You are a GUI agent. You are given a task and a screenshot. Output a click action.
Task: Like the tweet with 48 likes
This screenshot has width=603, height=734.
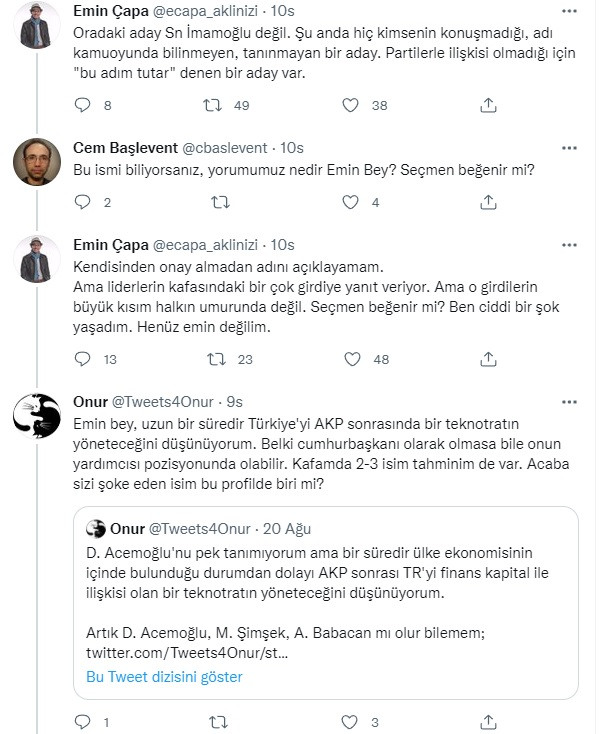tap(352, 359)
